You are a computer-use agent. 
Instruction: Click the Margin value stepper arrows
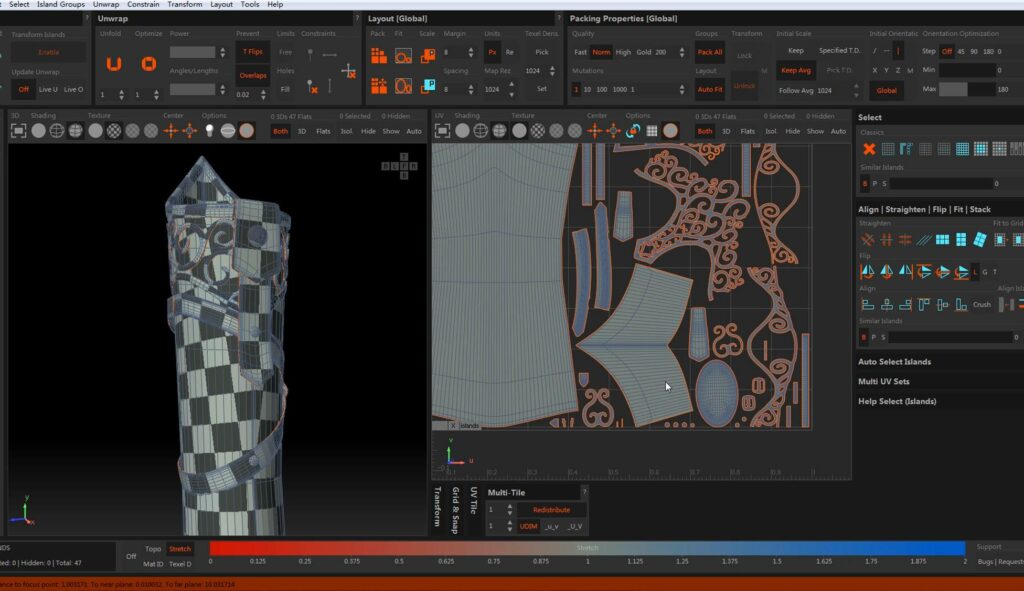[471, 52]
